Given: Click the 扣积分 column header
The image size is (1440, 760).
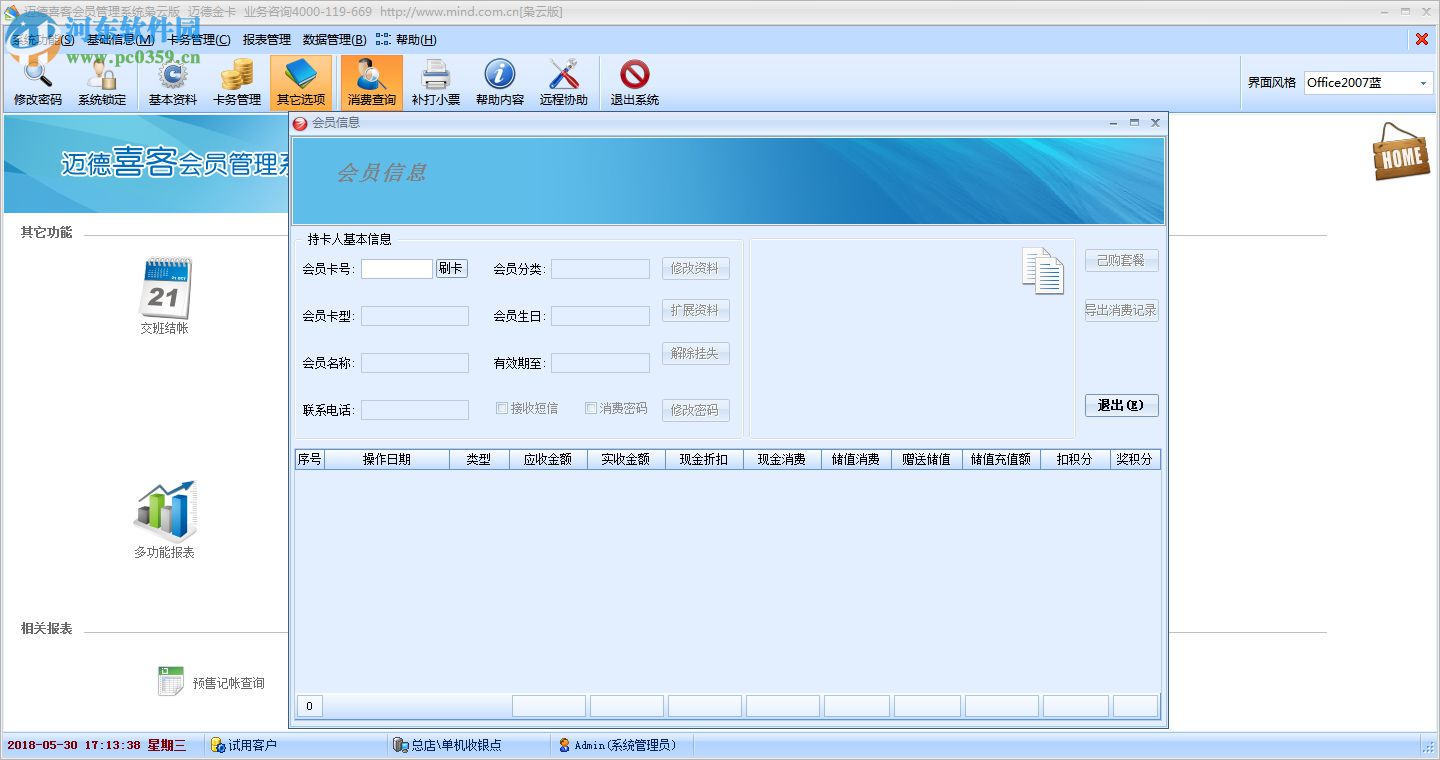Looking at the screenshot, I should [x=1076, y=459].
